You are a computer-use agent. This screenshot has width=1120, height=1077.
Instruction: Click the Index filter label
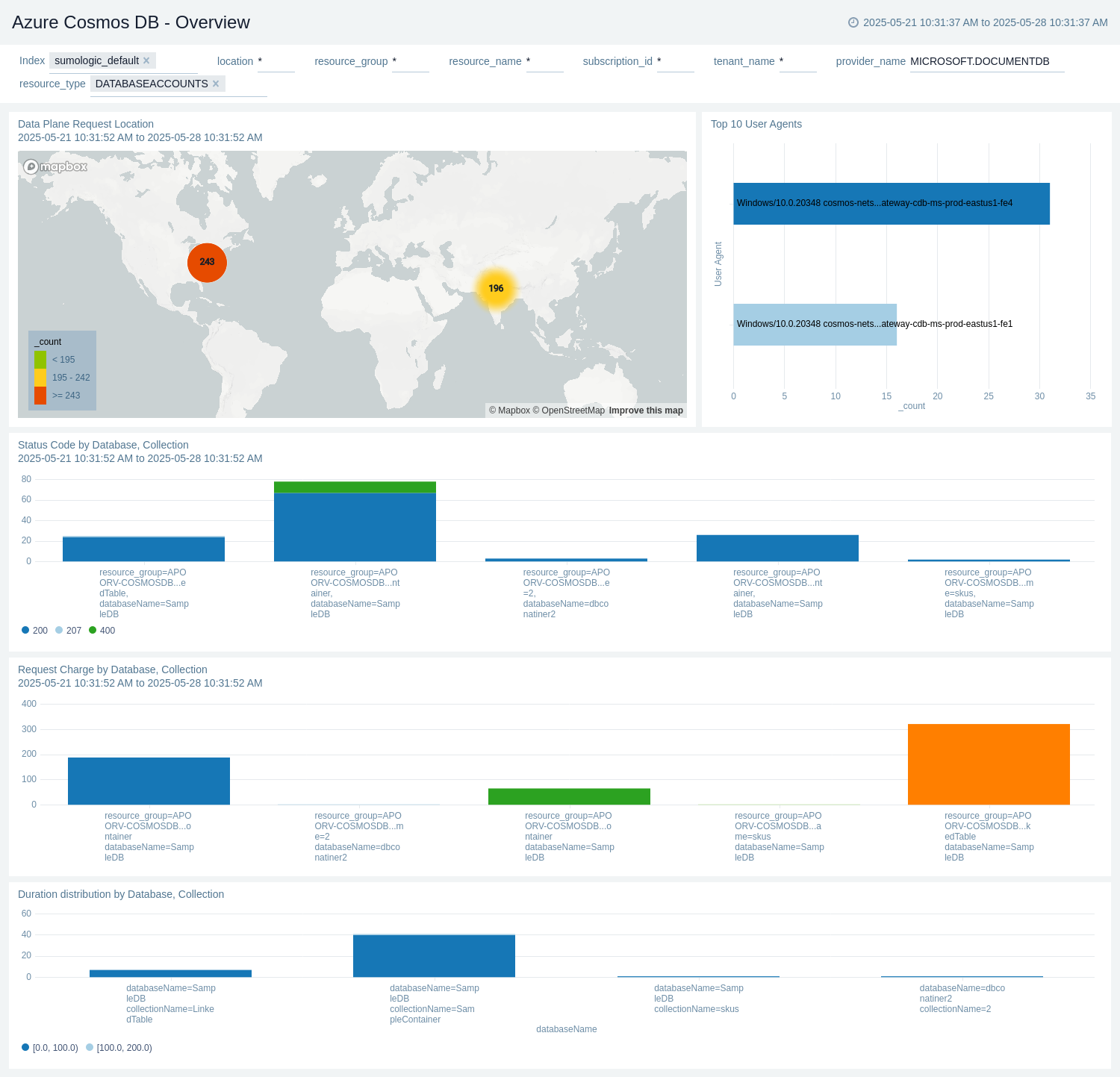point(32,61)
